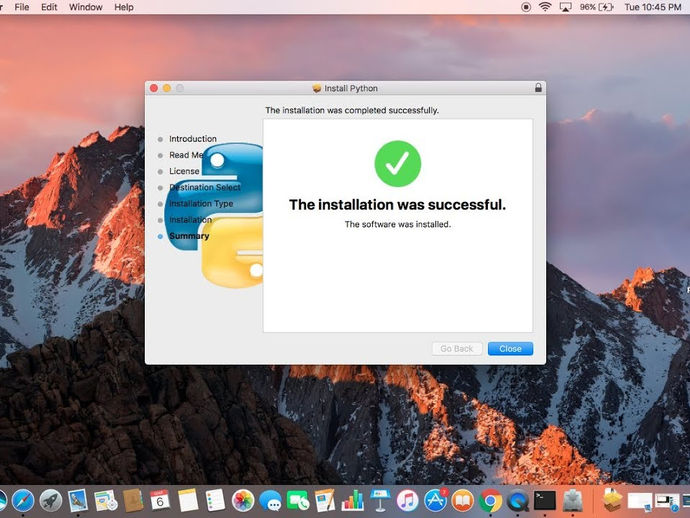Click the highlighted Summary step
The height and width of the screenshot is (518, 690).
tap(189, 236)
